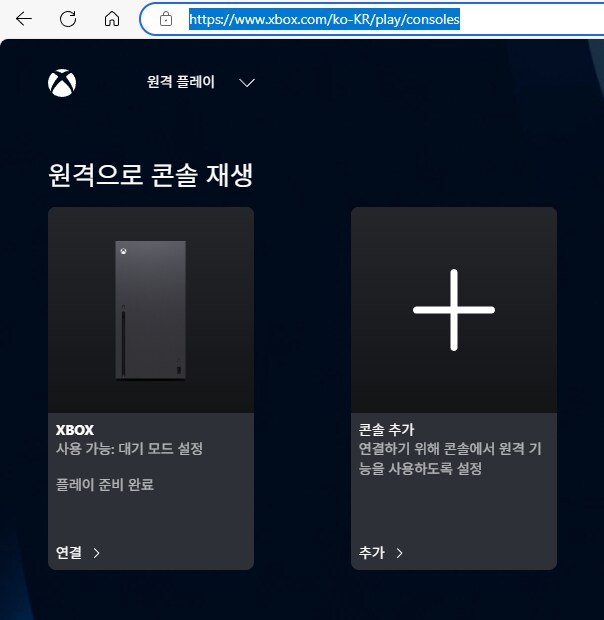This screenshot has width=604, height=620.
Task: Click the chevron next to 추가
Action: point(400,553)
